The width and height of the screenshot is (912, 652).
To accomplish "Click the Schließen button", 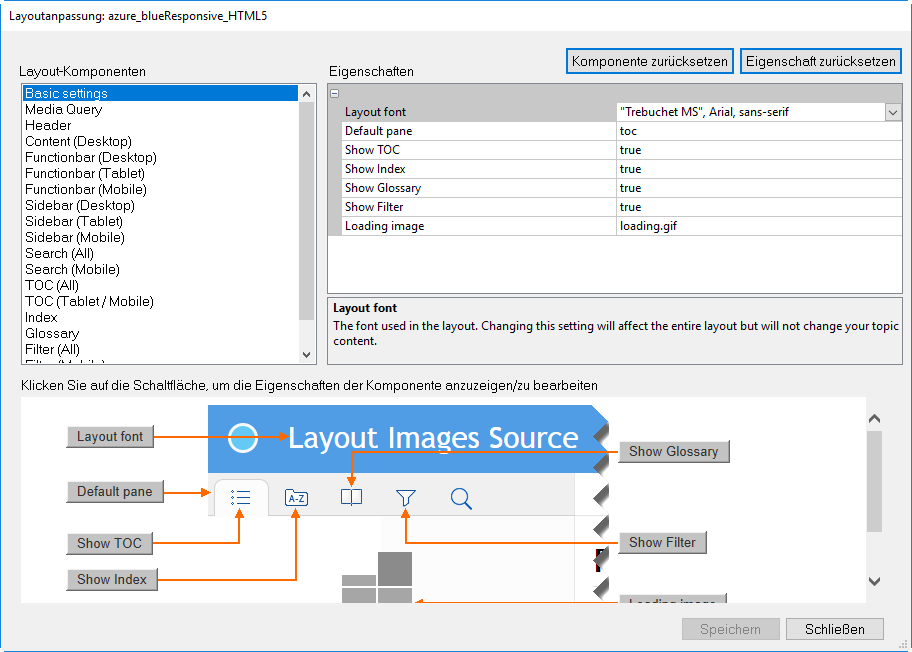I will pos(834,629).
